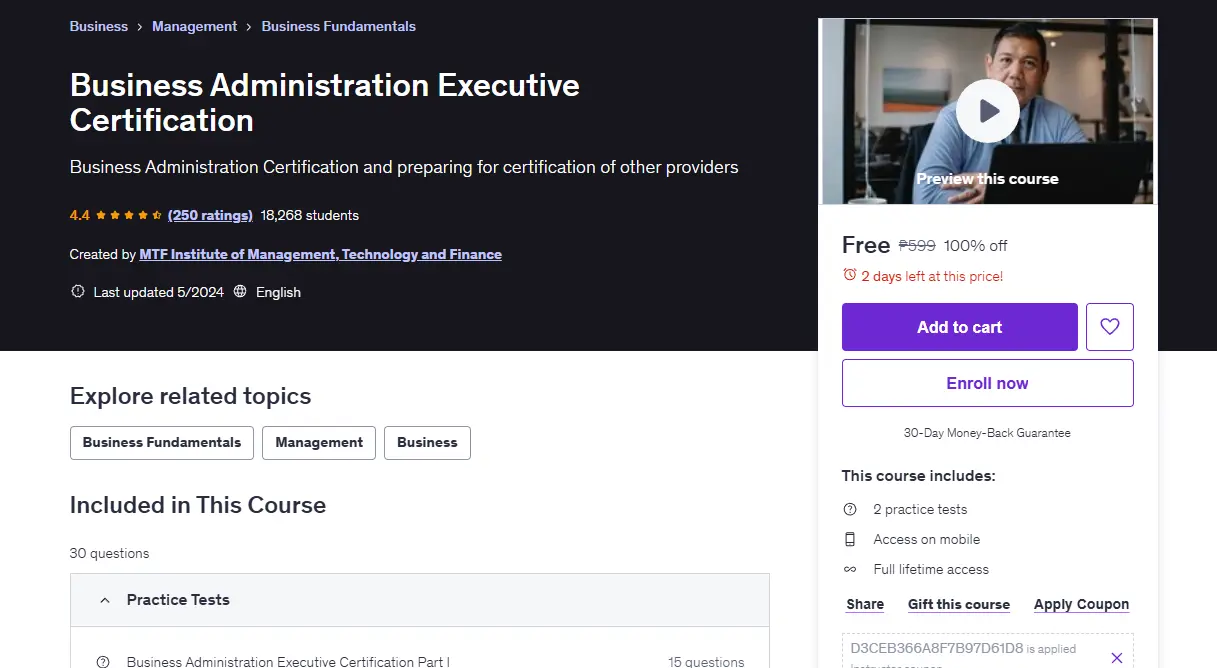Visit MTF Institute instructor profile link

[x=321, y=254]
